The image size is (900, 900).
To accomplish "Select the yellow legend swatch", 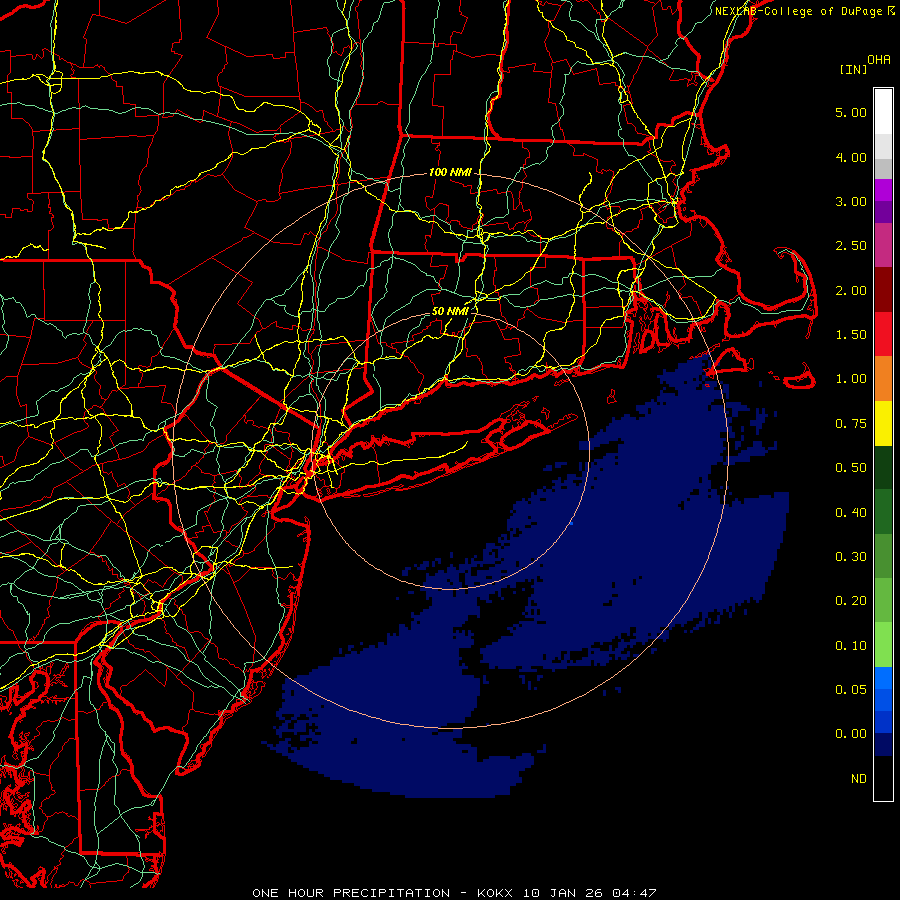I will click(883, 423).
